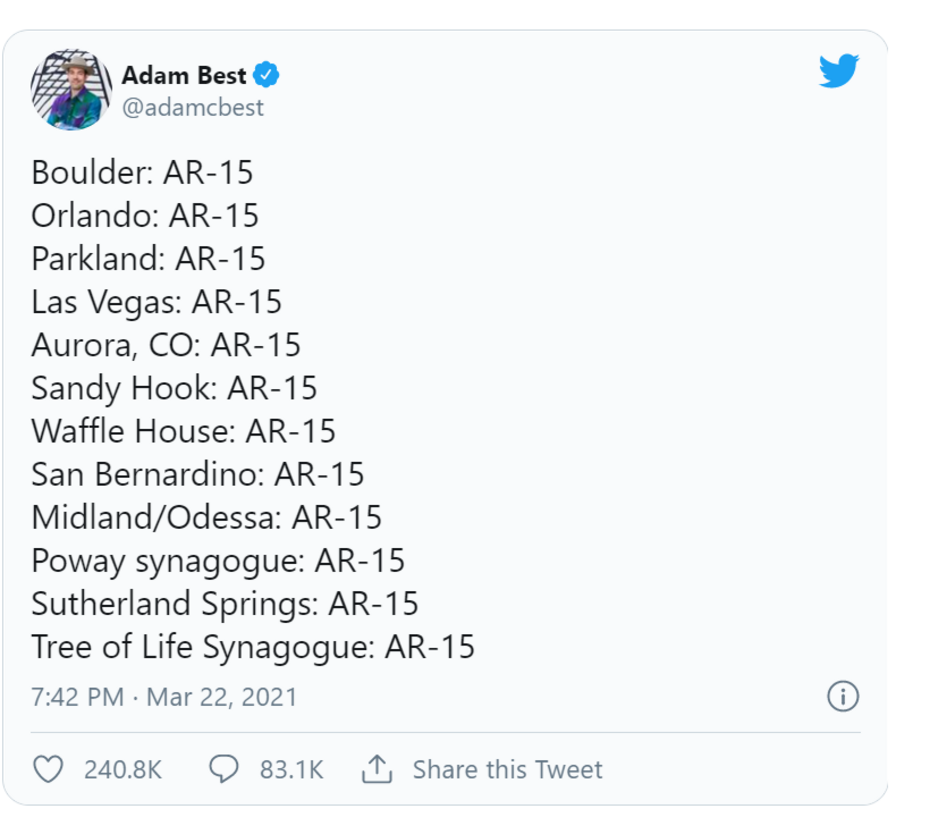Click the Sandy Hook: AR-15 line
930x834 pixels.
174,387
